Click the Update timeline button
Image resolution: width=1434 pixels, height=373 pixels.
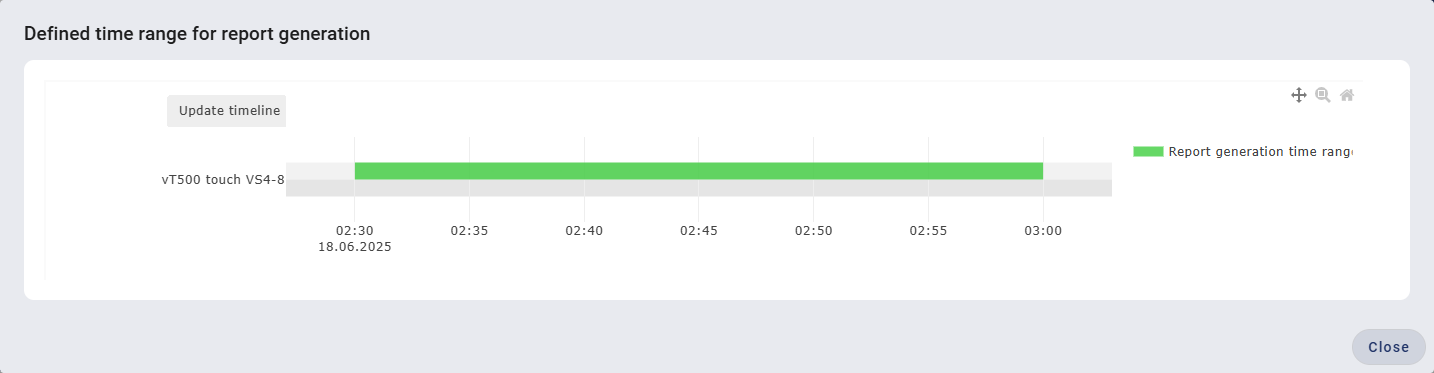coord(226,111)
